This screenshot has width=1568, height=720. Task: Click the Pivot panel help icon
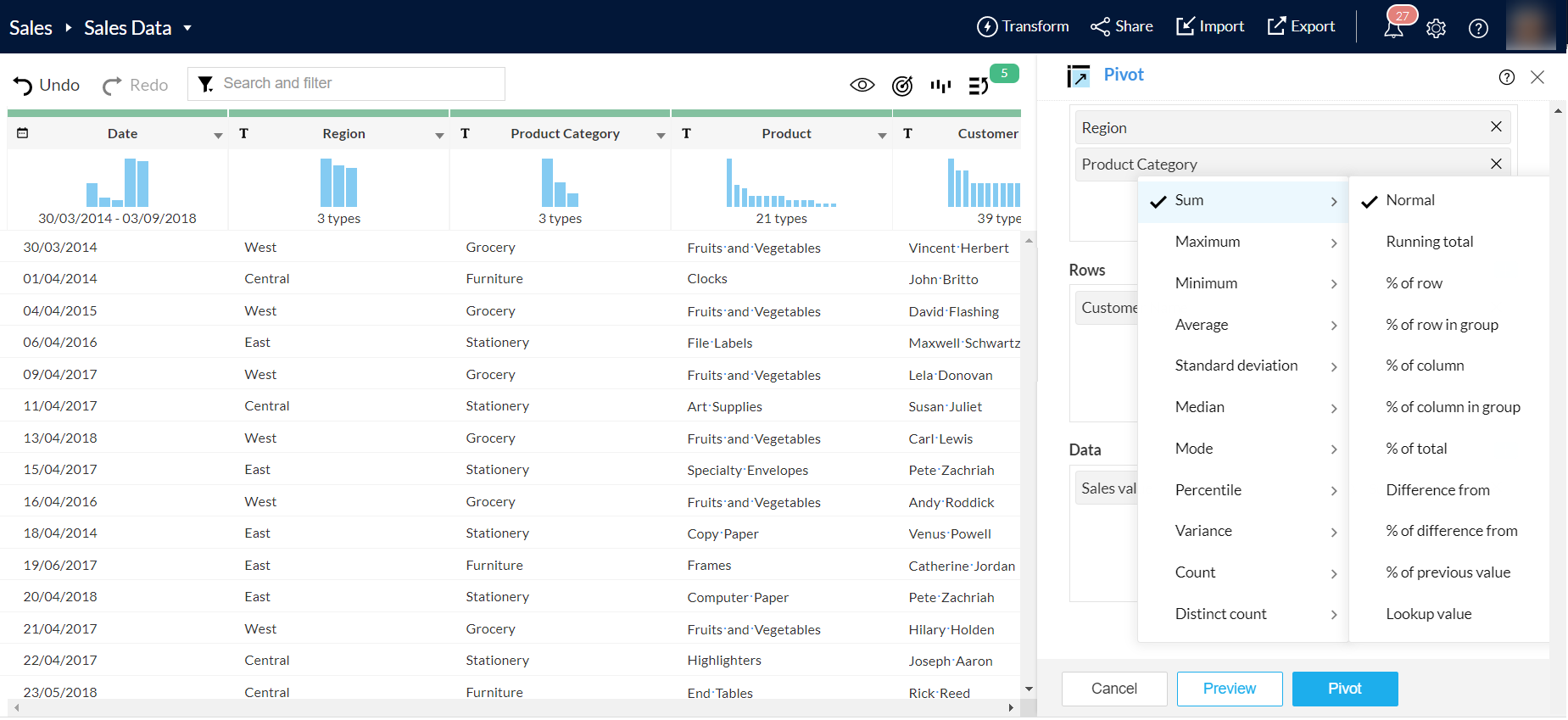[x=1507, y=77]
